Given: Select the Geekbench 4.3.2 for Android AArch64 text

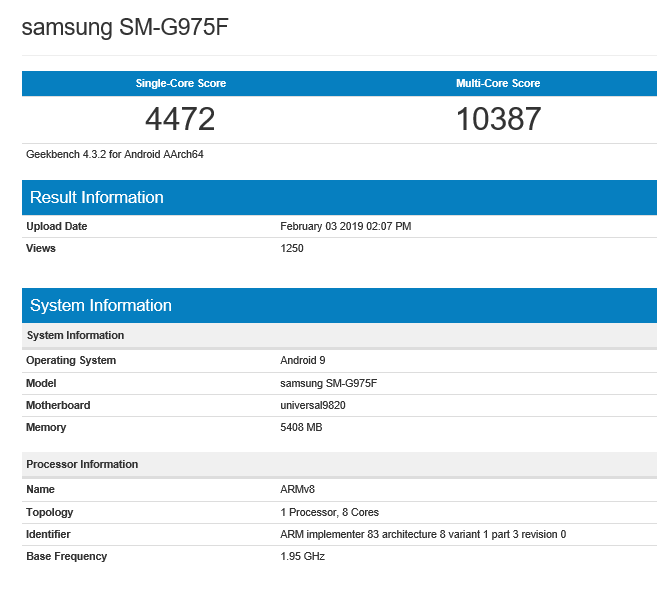Looking at the screenshot, I should pyautogui.click(x=115, y=154).
